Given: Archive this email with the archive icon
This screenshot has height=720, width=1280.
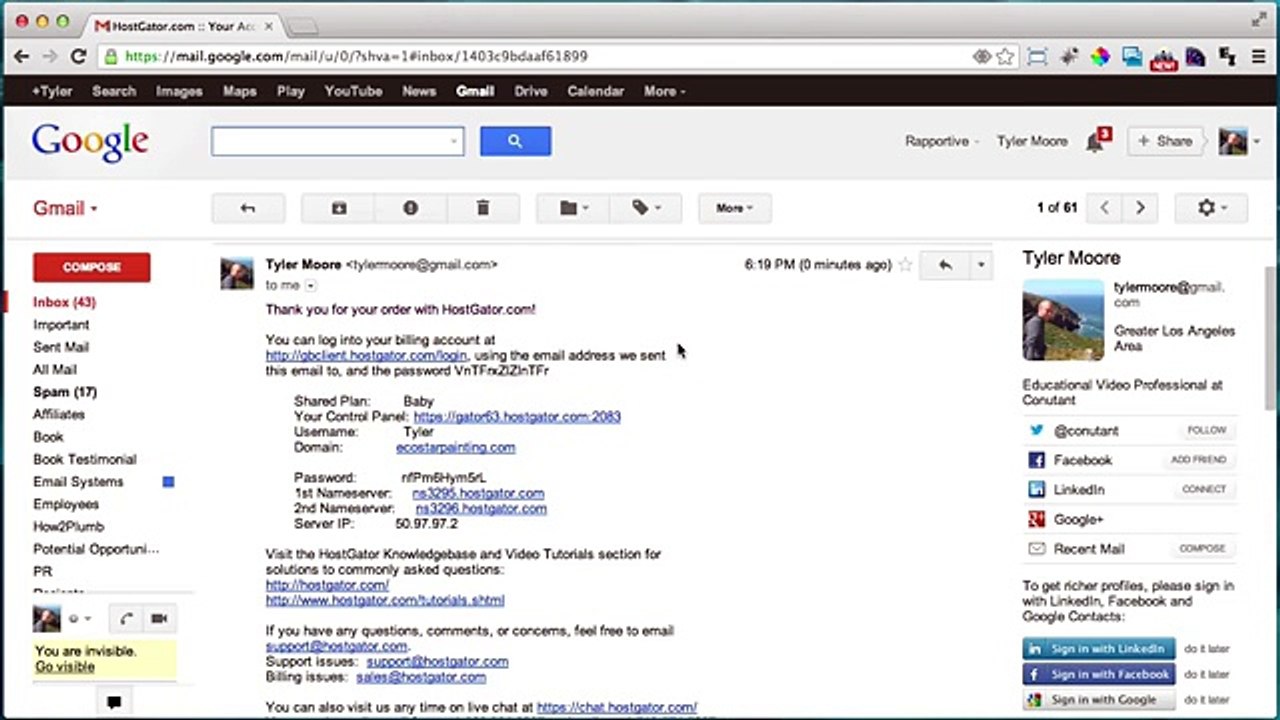Looking at the screenshot, I should click(339, 208).
